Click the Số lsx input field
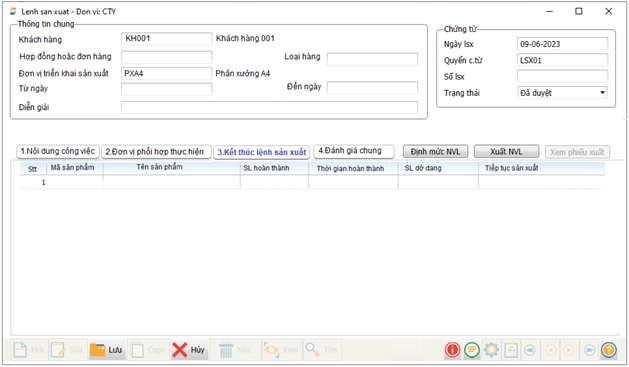629x367 pixels. click(562, 76)
